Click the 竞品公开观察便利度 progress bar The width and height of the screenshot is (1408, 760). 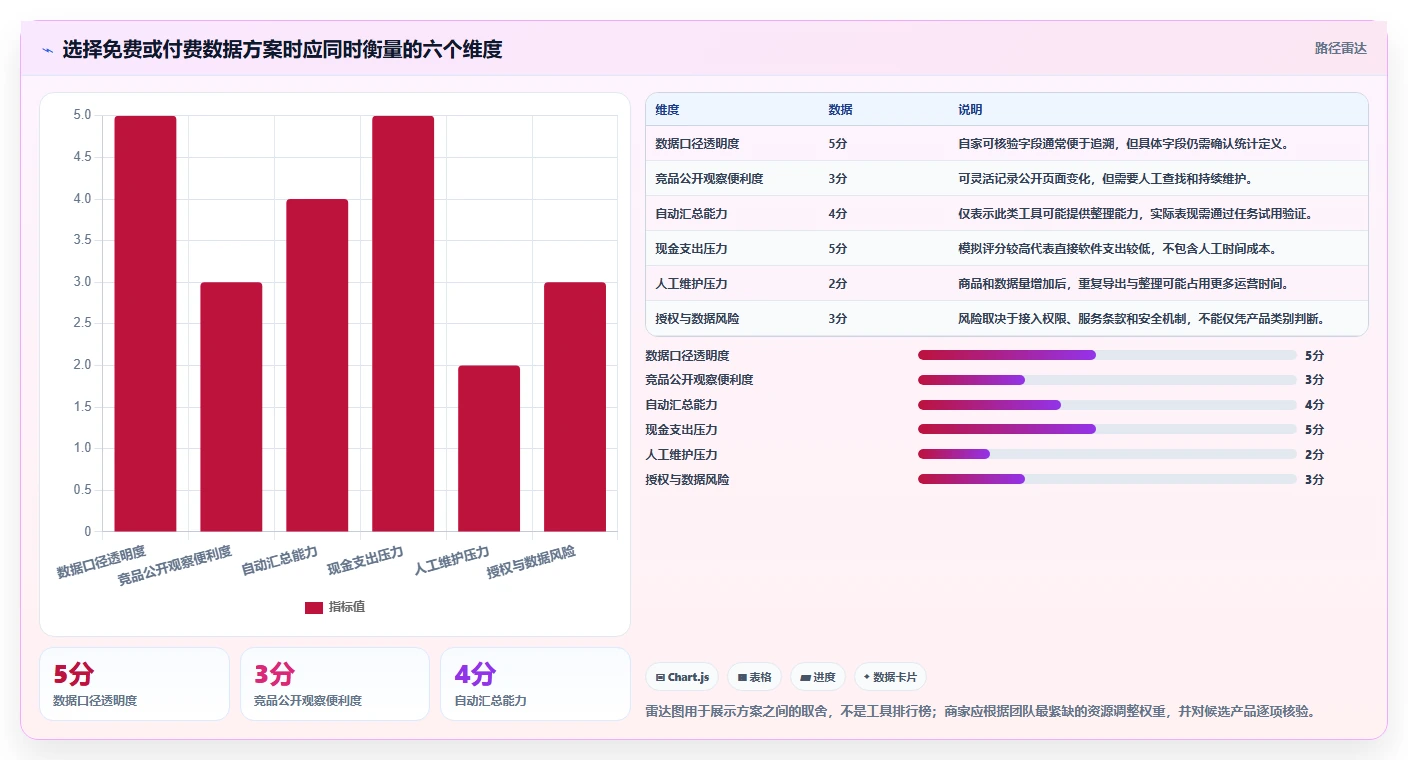point(1107,380)
